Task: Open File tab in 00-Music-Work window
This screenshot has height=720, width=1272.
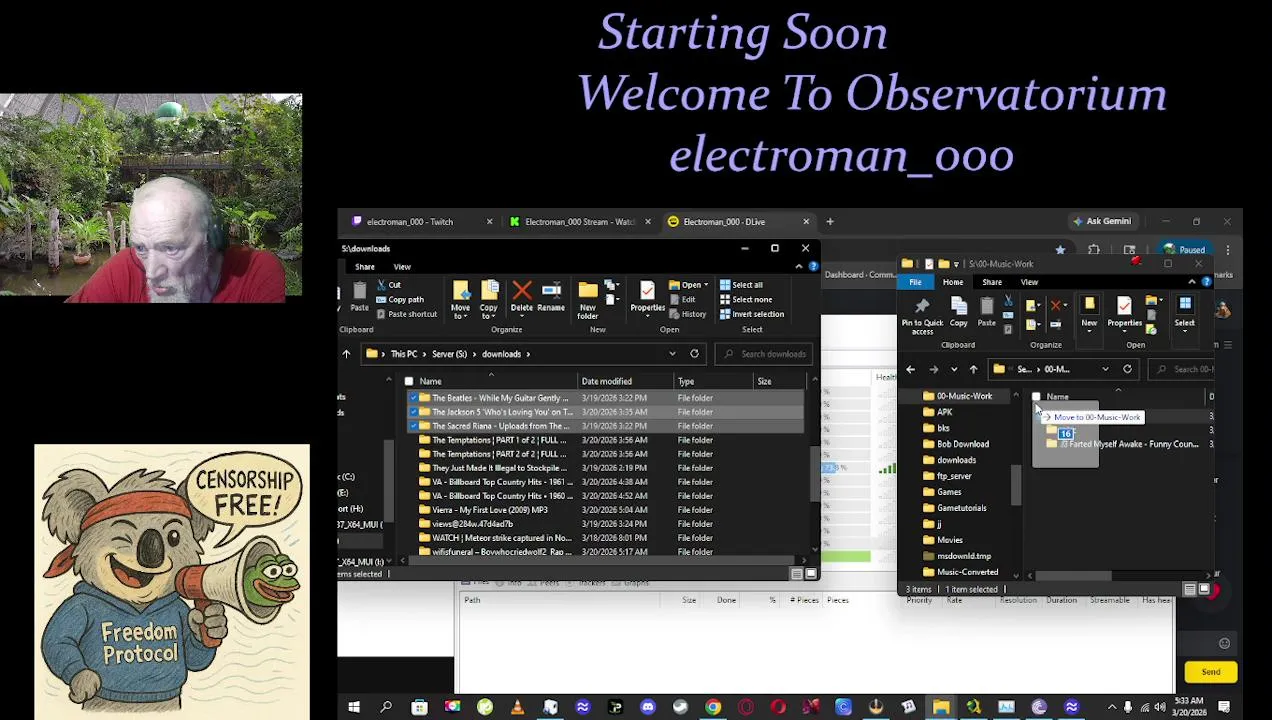Action: pos(915,282)
